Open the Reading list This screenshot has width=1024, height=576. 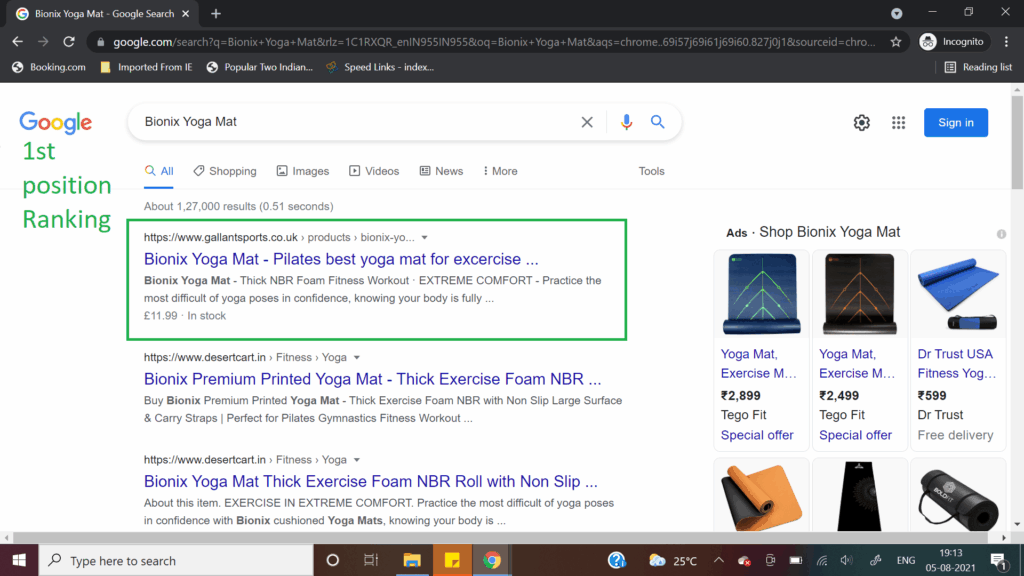click(x=978, y=67)
